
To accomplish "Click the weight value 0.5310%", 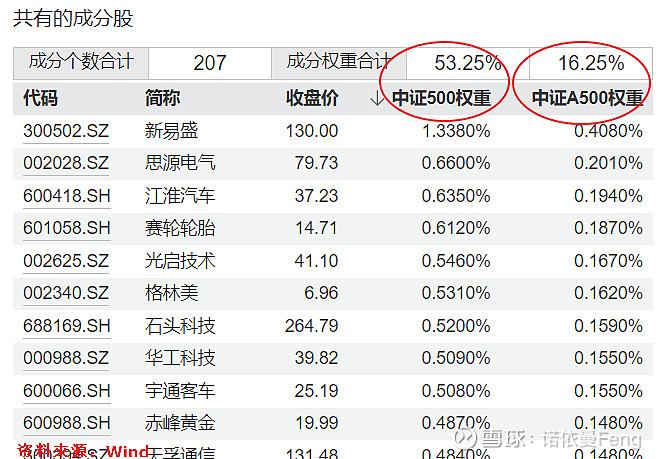I will tap(456, 293).
